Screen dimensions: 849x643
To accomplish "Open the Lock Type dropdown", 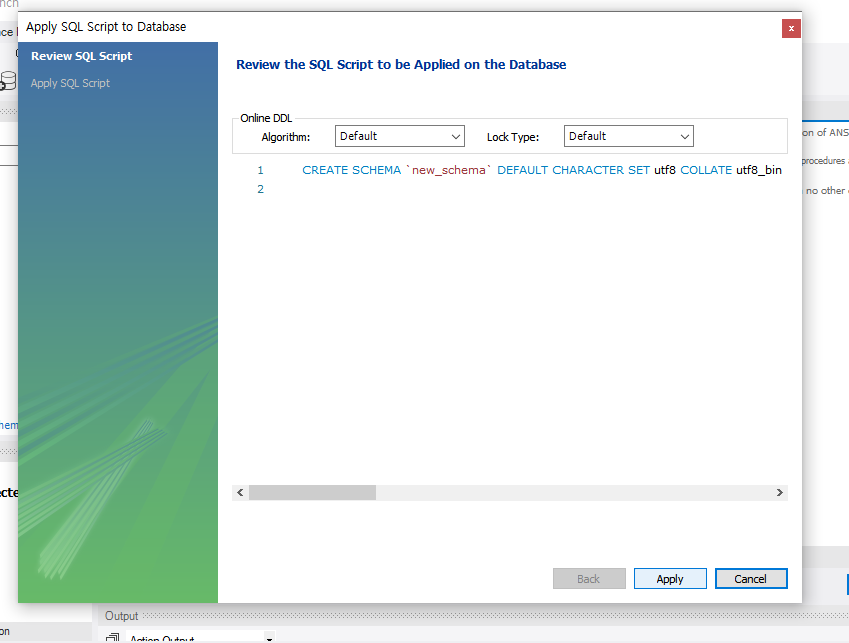I will pyautogui.click(x=629, y=136).
